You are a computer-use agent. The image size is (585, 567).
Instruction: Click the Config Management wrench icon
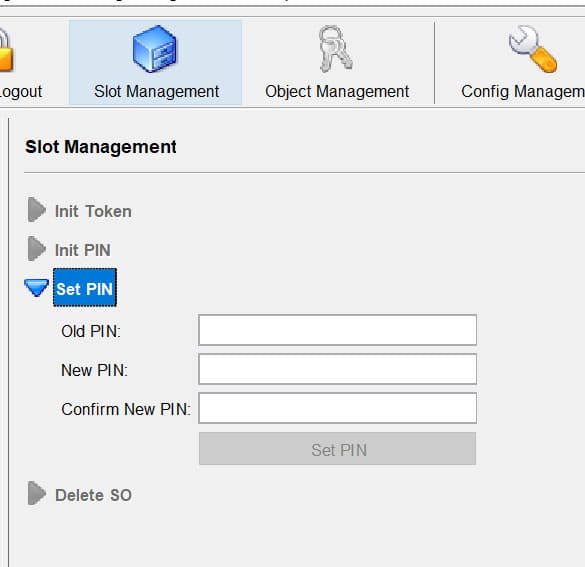pyautogui.click(x=533, y=48)
